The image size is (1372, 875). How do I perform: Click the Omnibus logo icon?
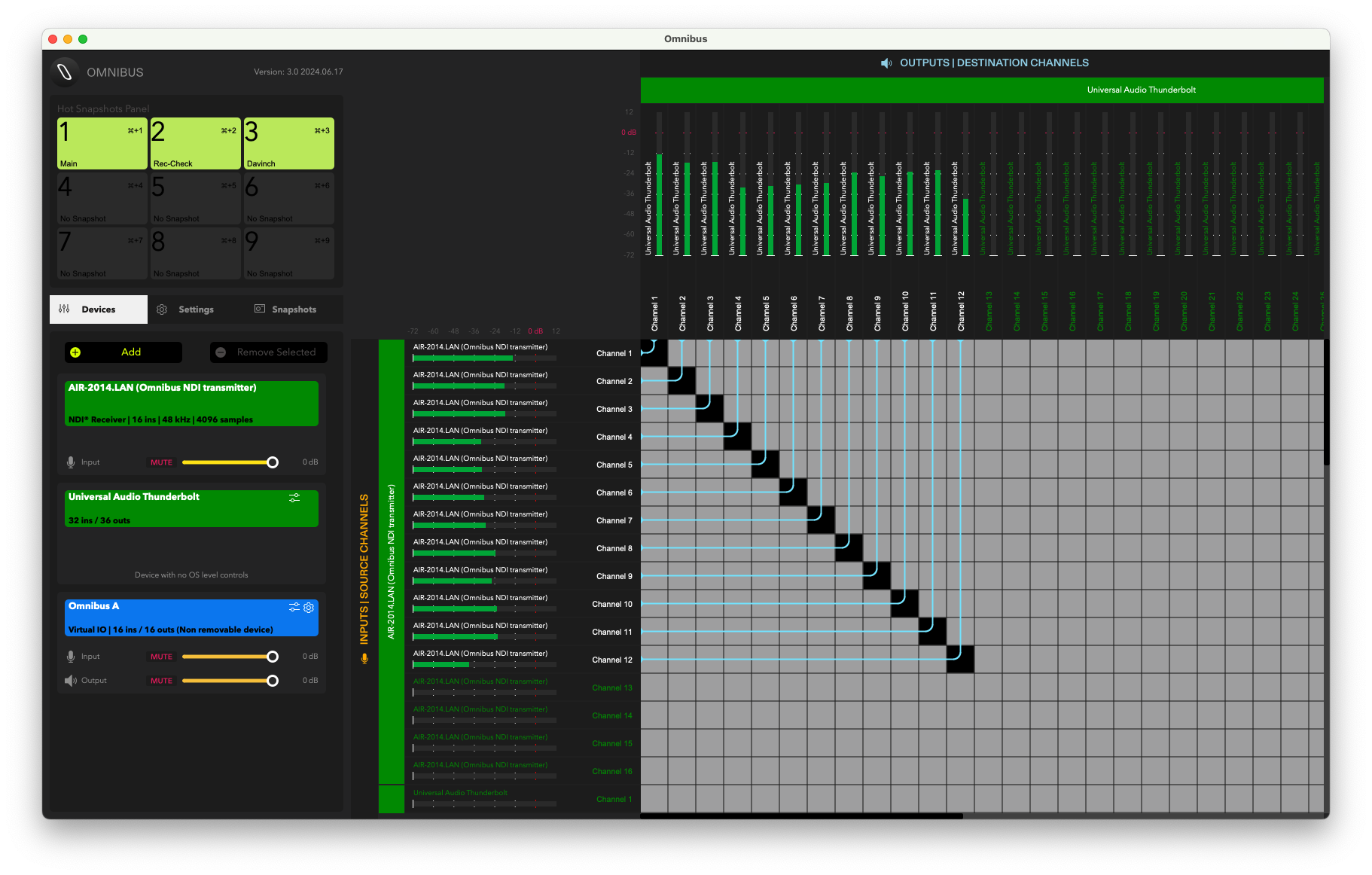pyautogui.click(x=65, y=72)
